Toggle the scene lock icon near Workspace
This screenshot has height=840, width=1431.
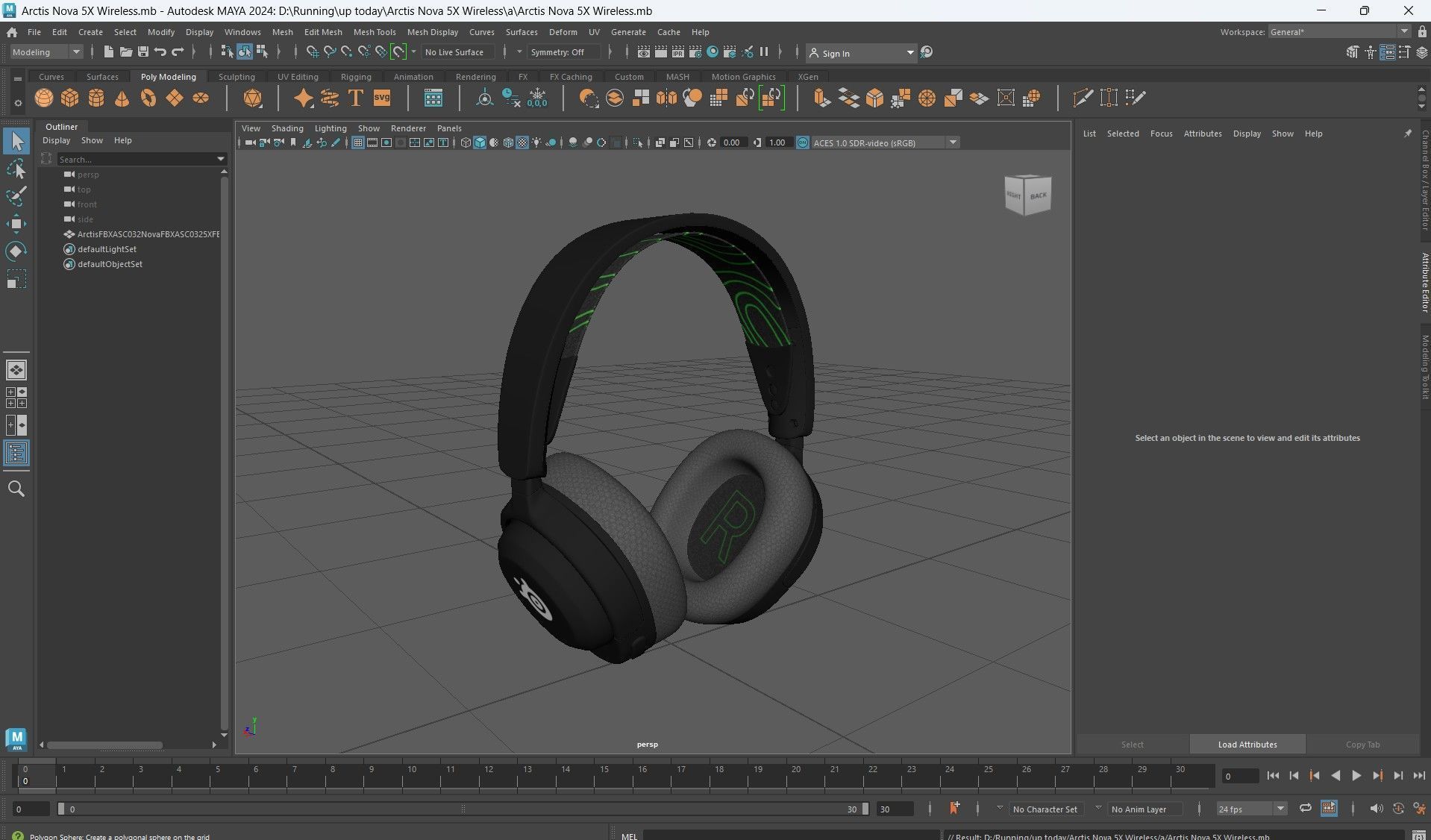coord(1422,31)
